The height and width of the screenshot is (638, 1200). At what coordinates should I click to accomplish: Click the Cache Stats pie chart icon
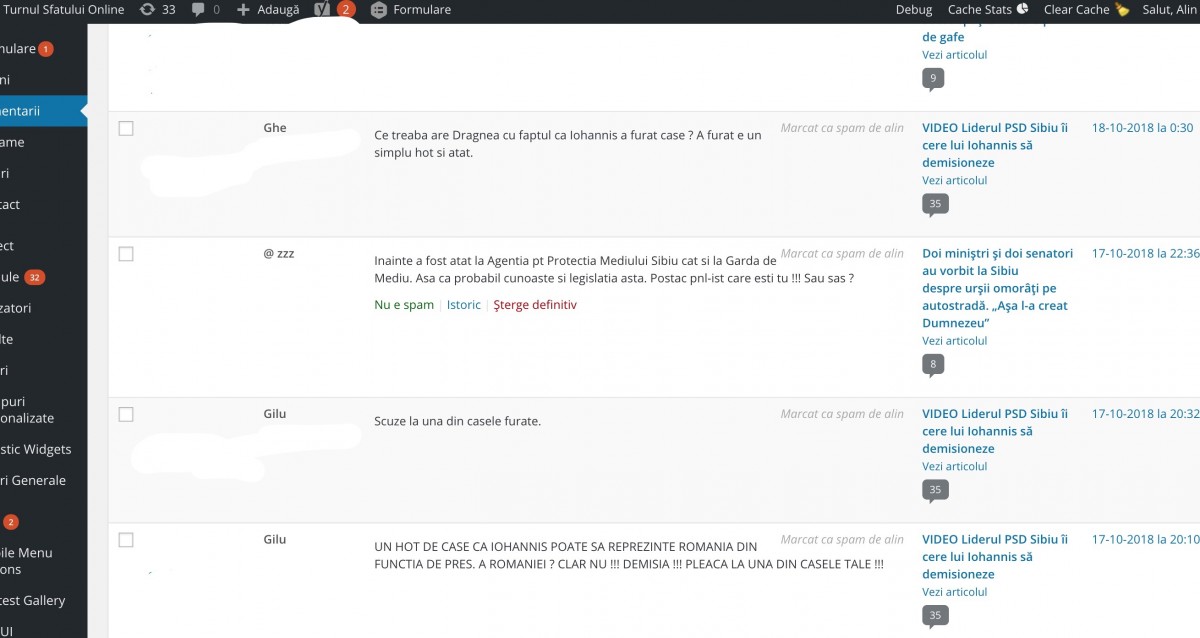1023,10
